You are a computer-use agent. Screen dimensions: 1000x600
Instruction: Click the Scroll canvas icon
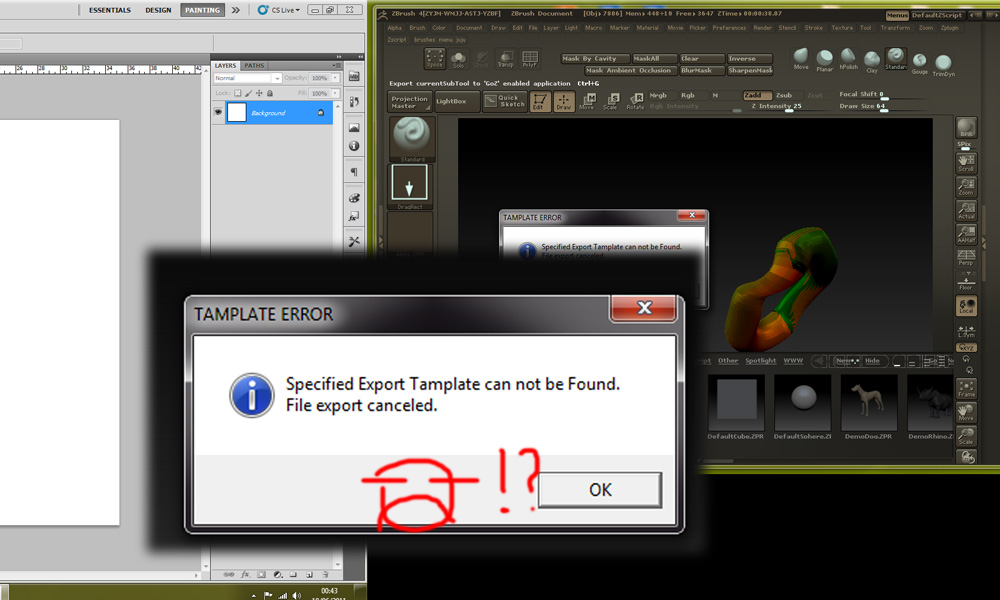click(966, 163)
